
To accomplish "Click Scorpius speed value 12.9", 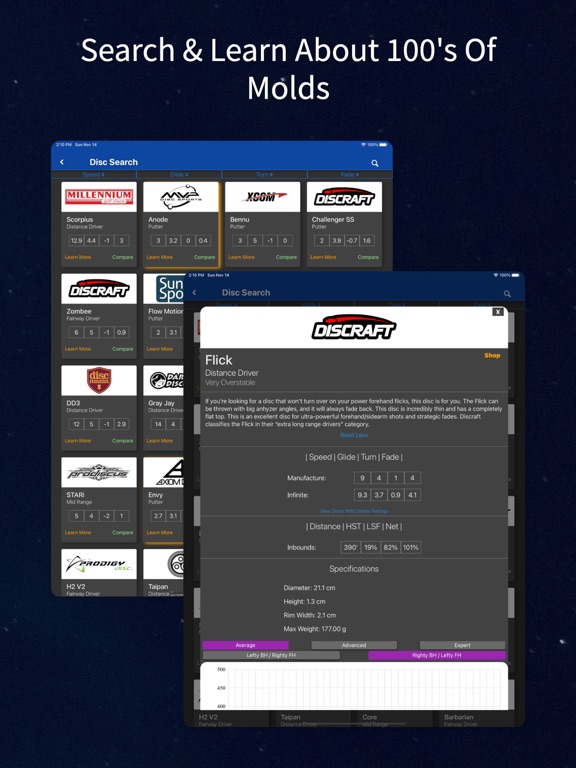I will (x=76, y=240).
